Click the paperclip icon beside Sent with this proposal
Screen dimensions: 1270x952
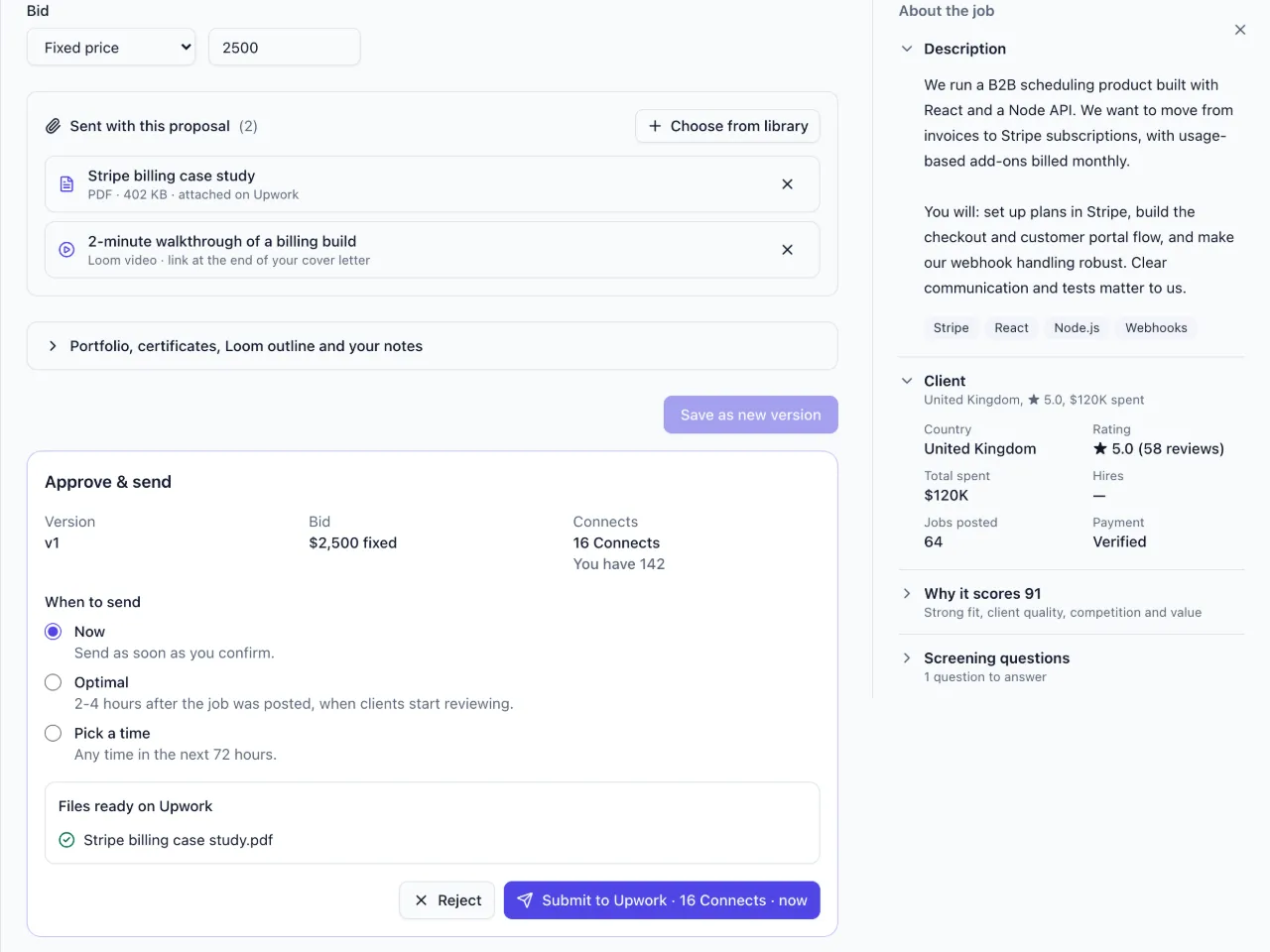[54, 126]
